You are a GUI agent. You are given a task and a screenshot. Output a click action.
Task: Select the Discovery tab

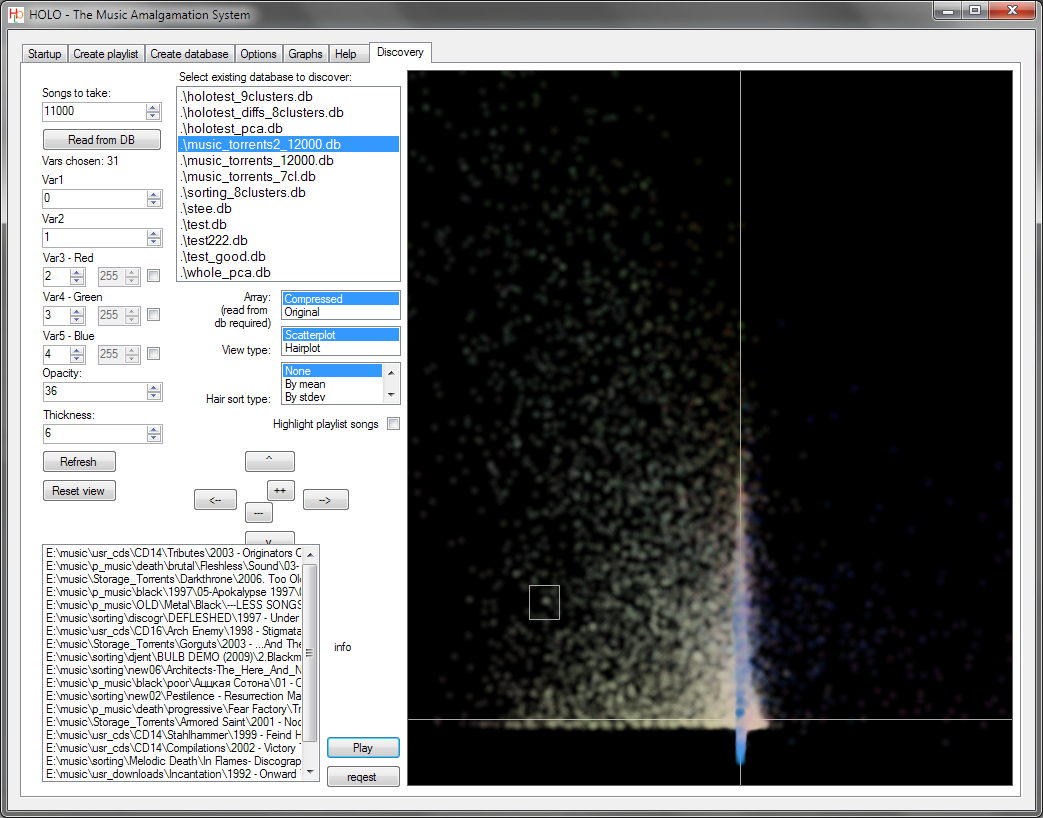click(x=400, y=52)
